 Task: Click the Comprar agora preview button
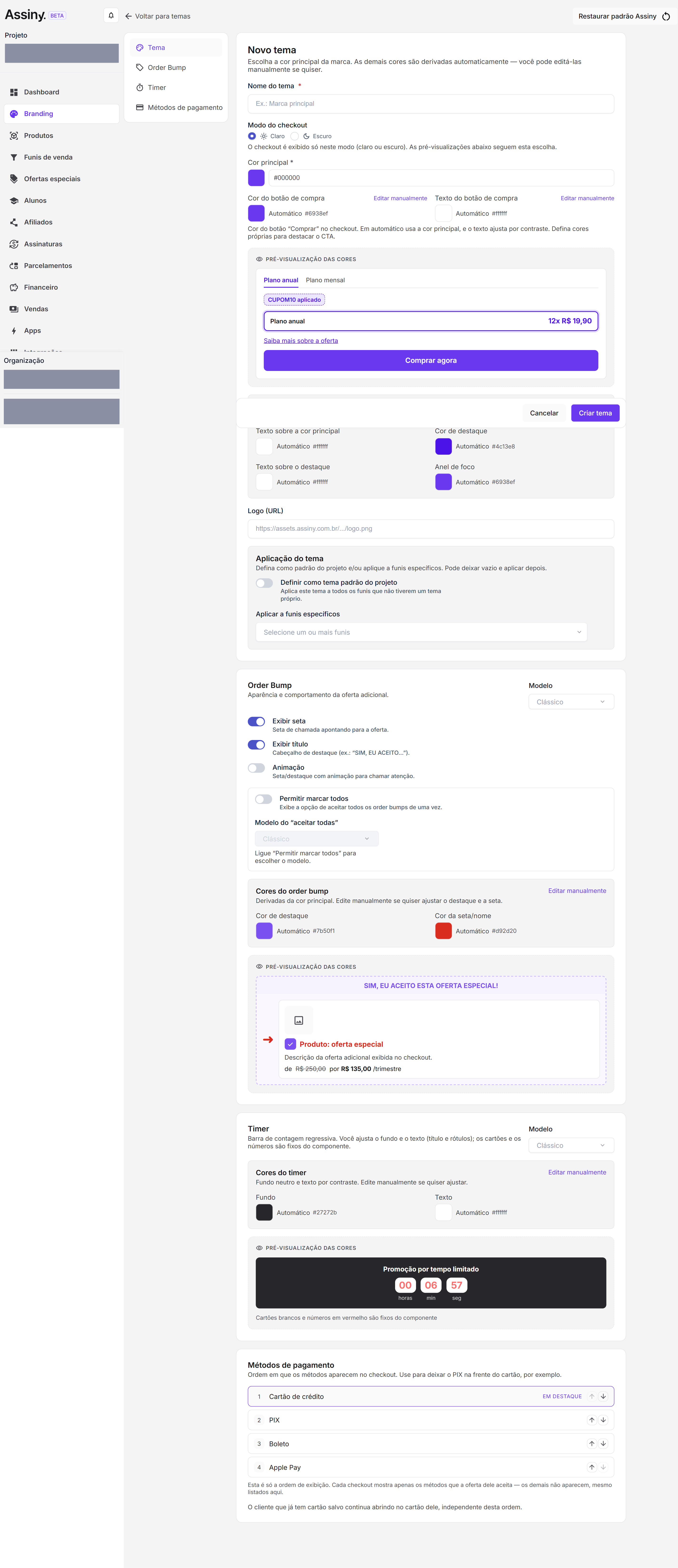pyautogui.click(x=431, y=360)
